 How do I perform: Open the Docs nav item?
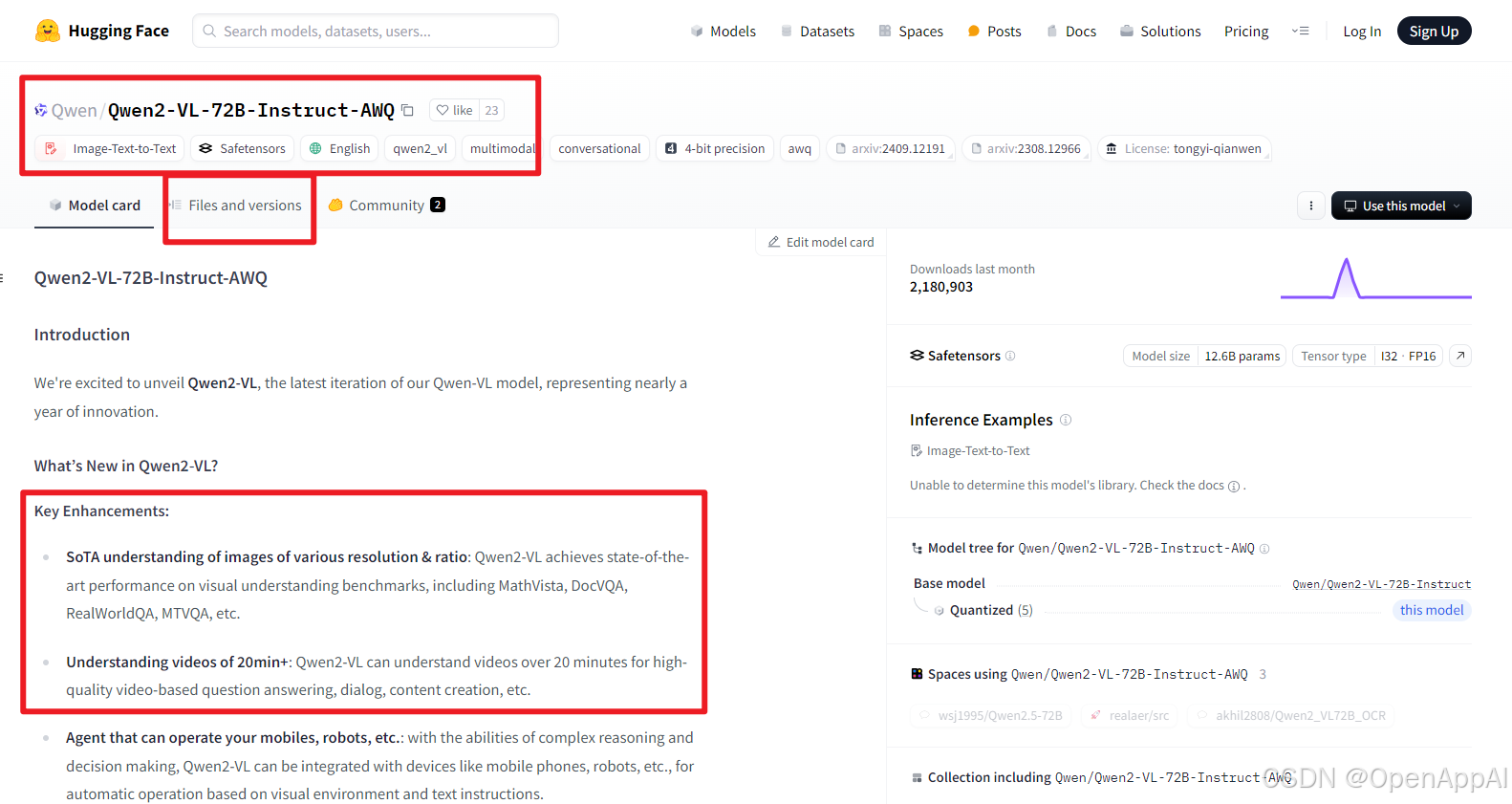[x=1071, y=32]
